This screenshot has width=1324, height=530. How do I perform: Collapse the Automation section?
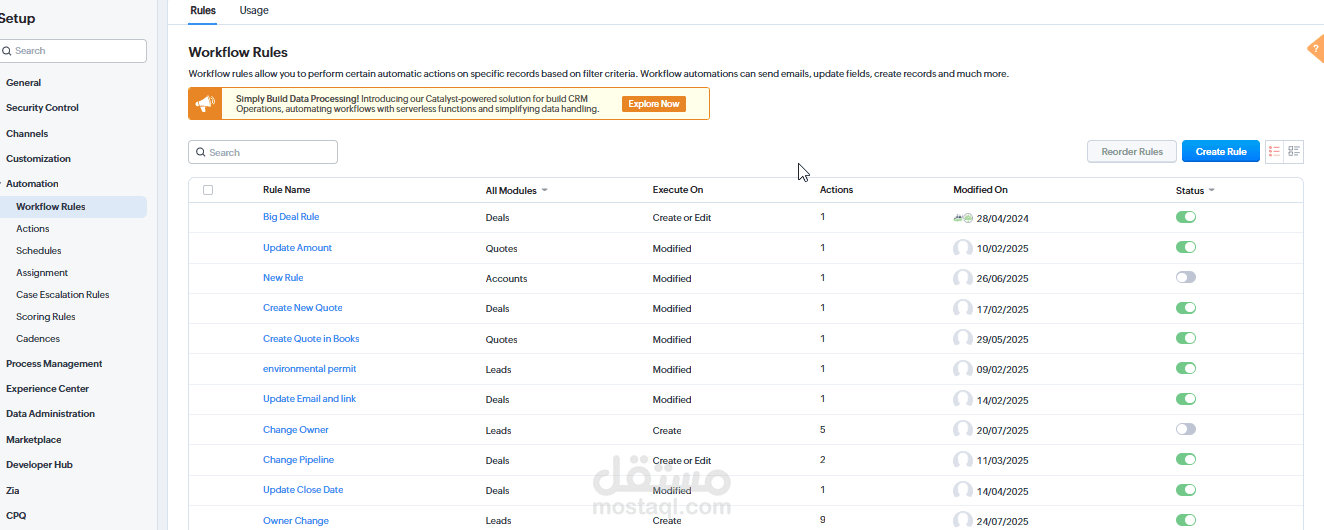32,184
